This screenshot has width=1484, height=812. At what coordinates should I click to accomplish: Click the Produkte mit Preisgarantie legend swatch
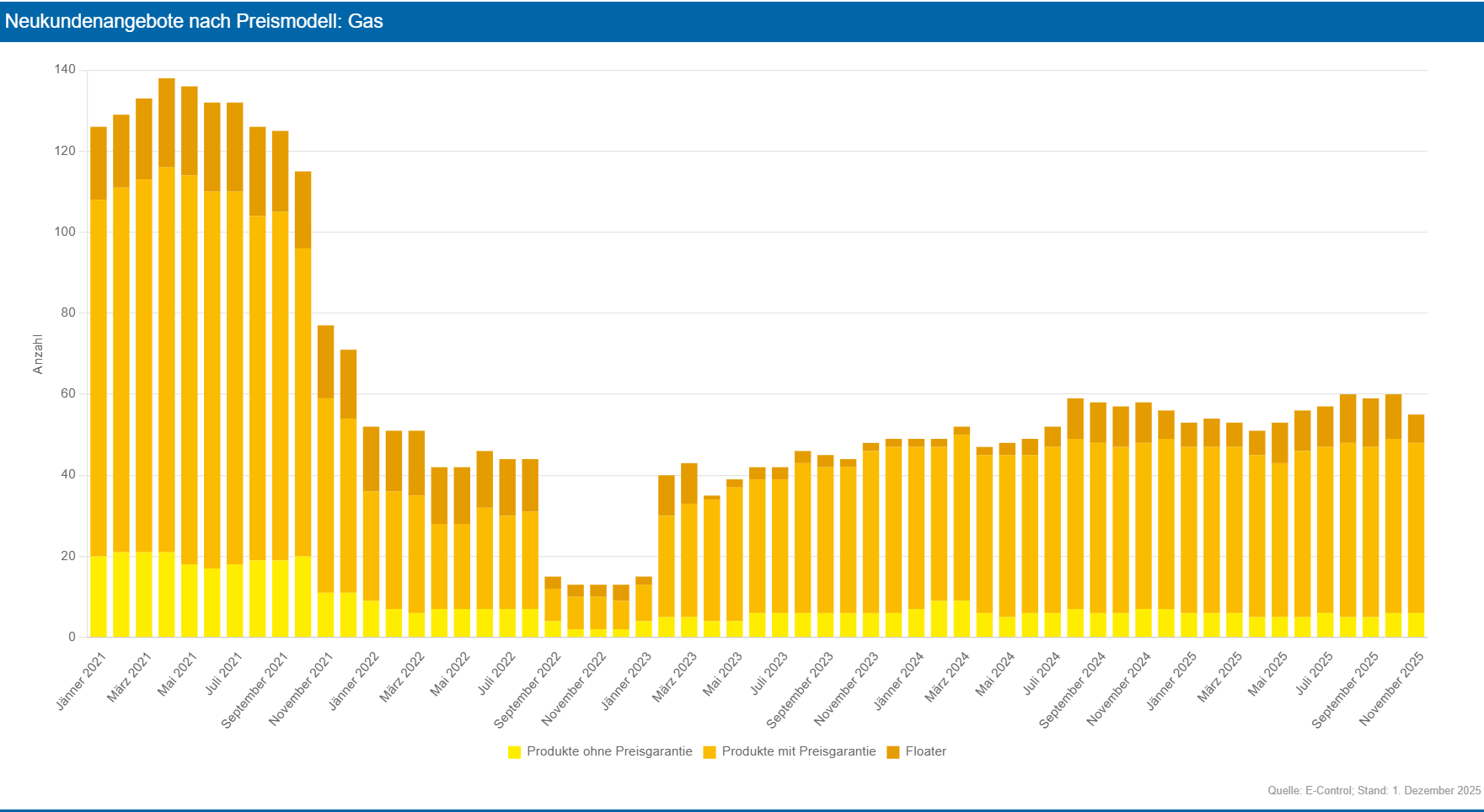tap(710, 752)
